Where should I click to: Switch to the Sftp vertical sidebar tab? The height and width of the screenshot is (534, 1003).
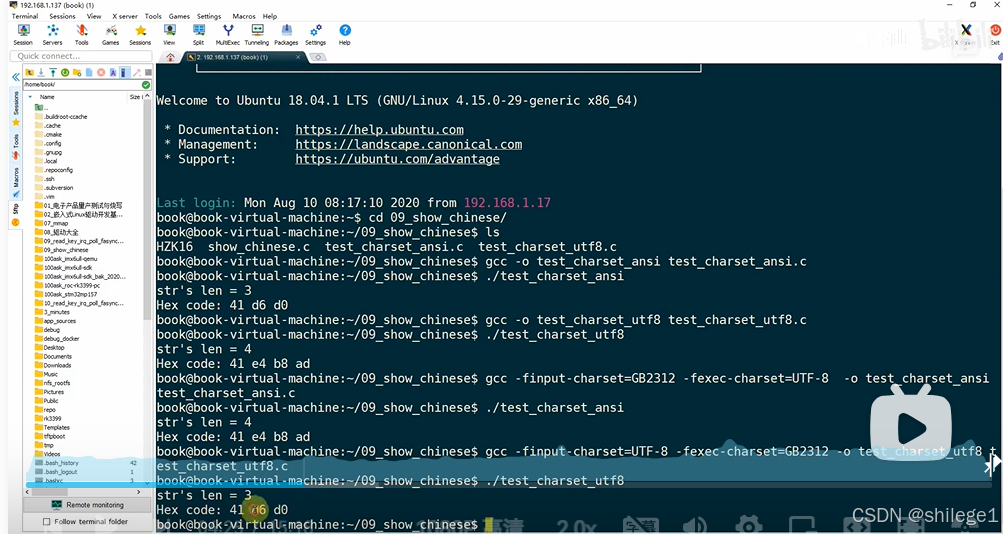(x=16, y=214)
